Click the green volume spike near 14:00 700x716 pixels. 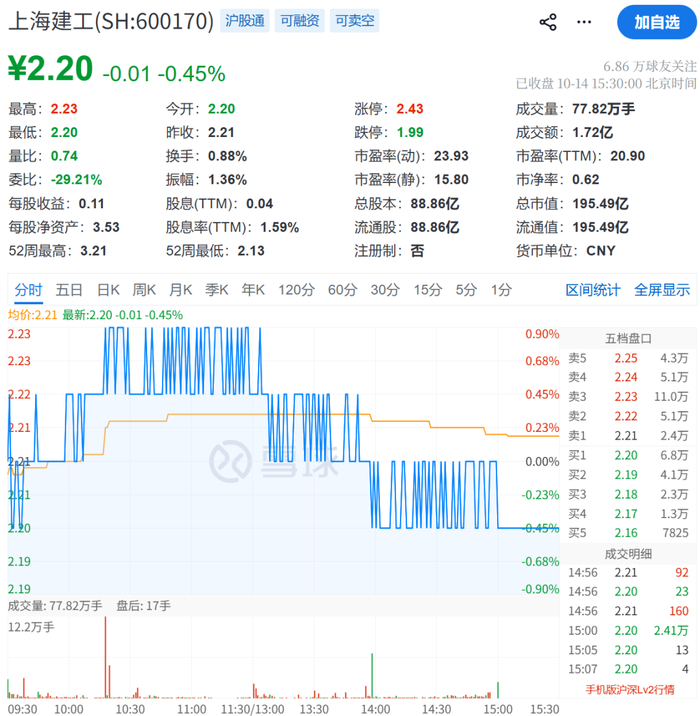[372, 675]
